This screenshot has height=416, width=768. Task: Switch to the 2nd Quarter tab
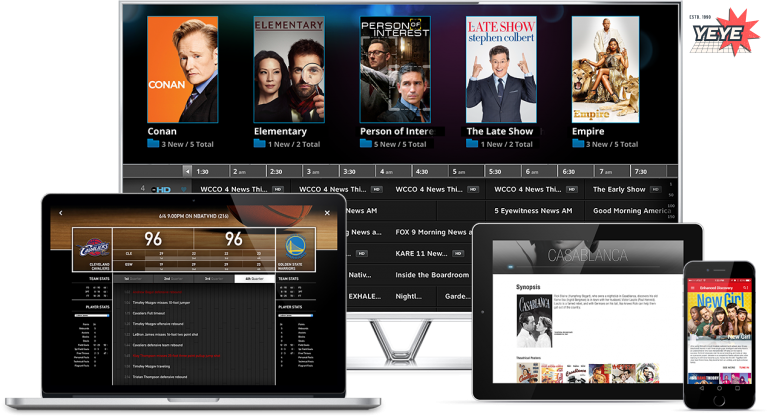[x=173, y=278]
